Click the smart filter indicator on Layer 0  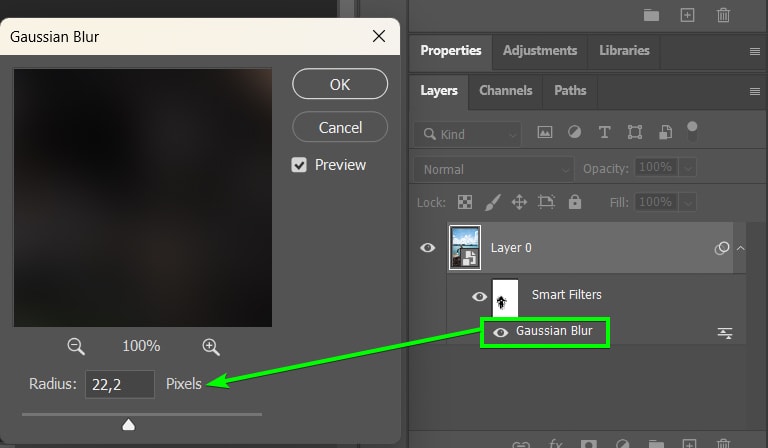click(x=721, y=248)
